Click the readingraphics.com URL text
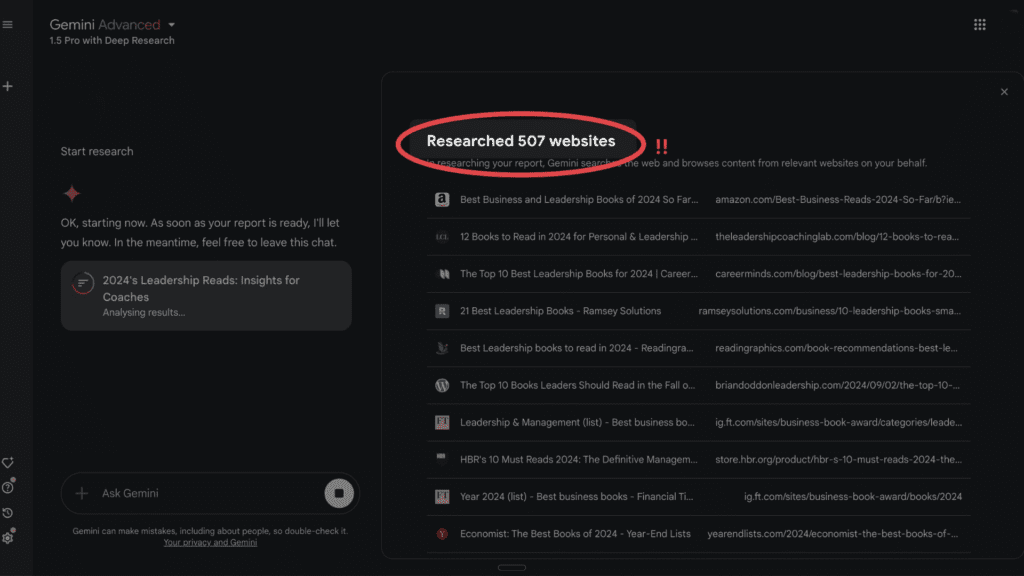This screenshot has width=1024, height=576. point(837,348)
